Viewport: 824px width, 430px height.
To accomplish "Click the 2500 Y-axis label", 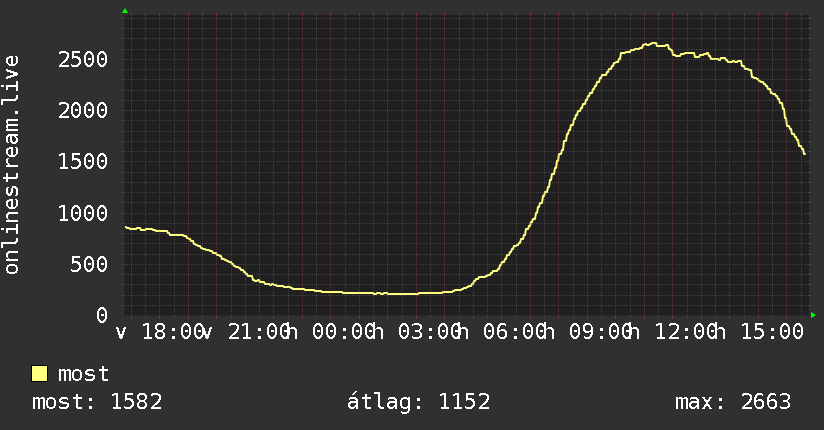I will click(83, 59).
